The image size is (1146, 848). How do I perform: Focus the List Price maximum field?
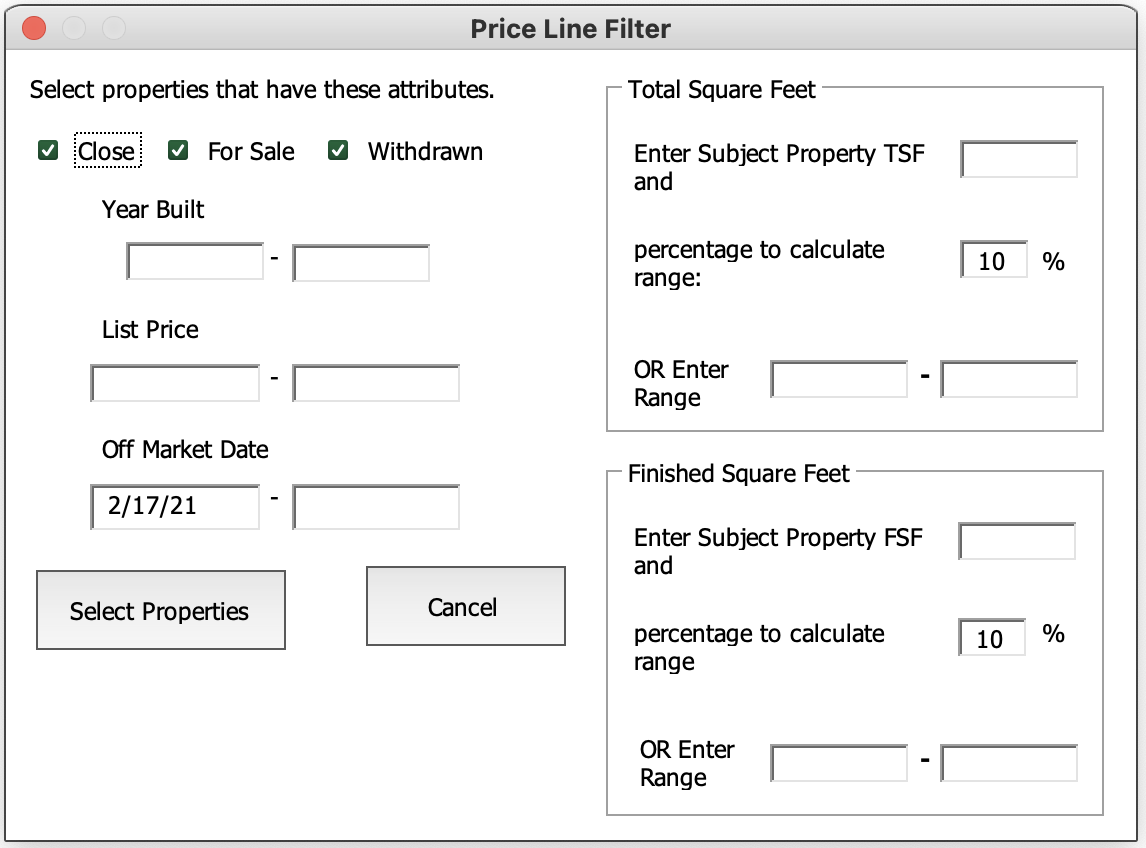click(376, 383)
